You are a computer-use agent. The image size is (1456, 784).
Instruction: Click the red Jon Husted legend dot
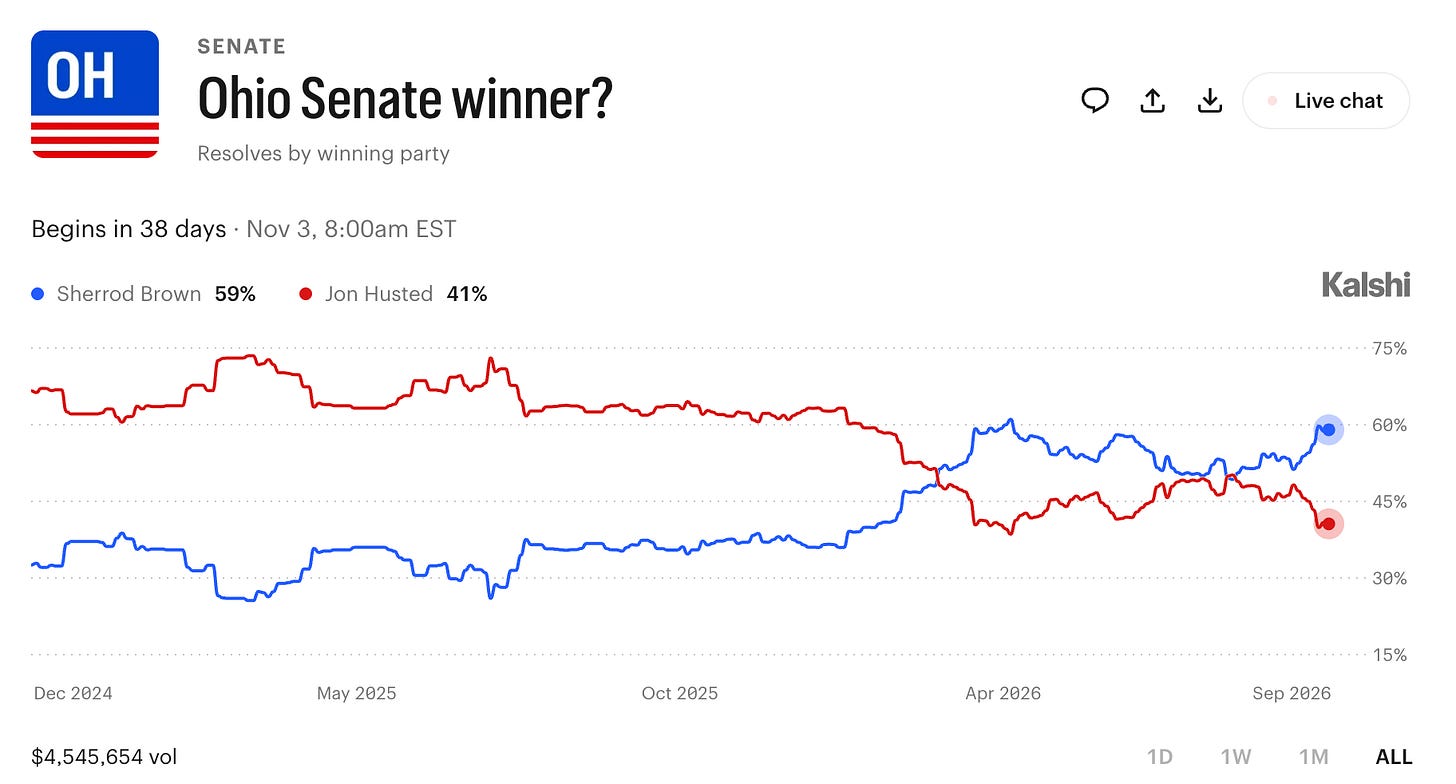306,294
